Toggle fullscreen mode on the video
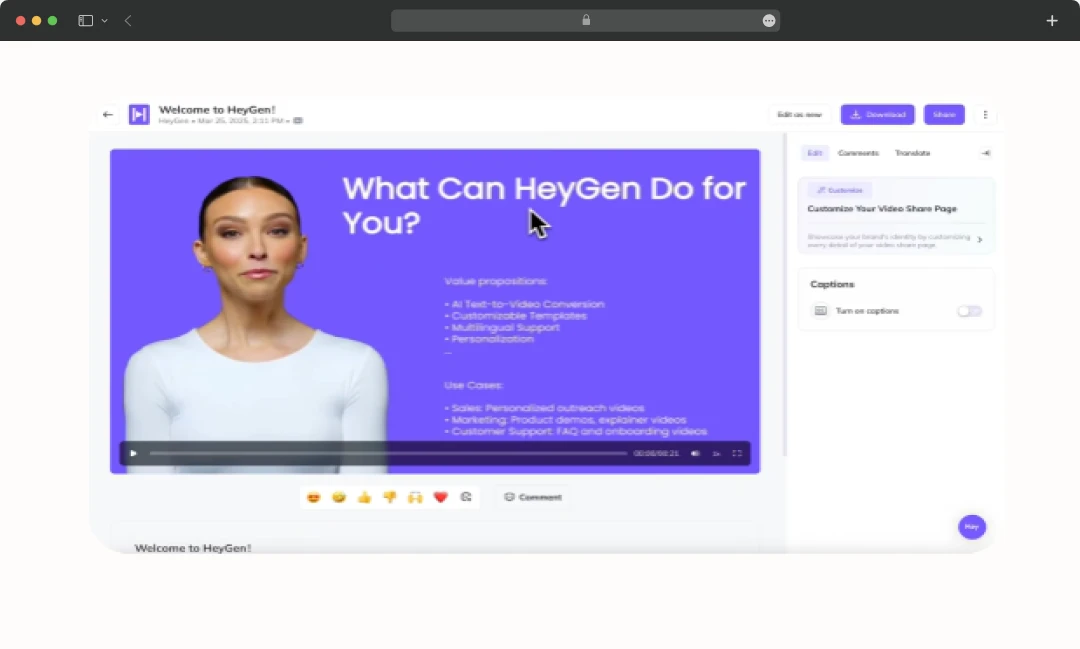This screenshot has height=649, width=1080. coord(737,452)
